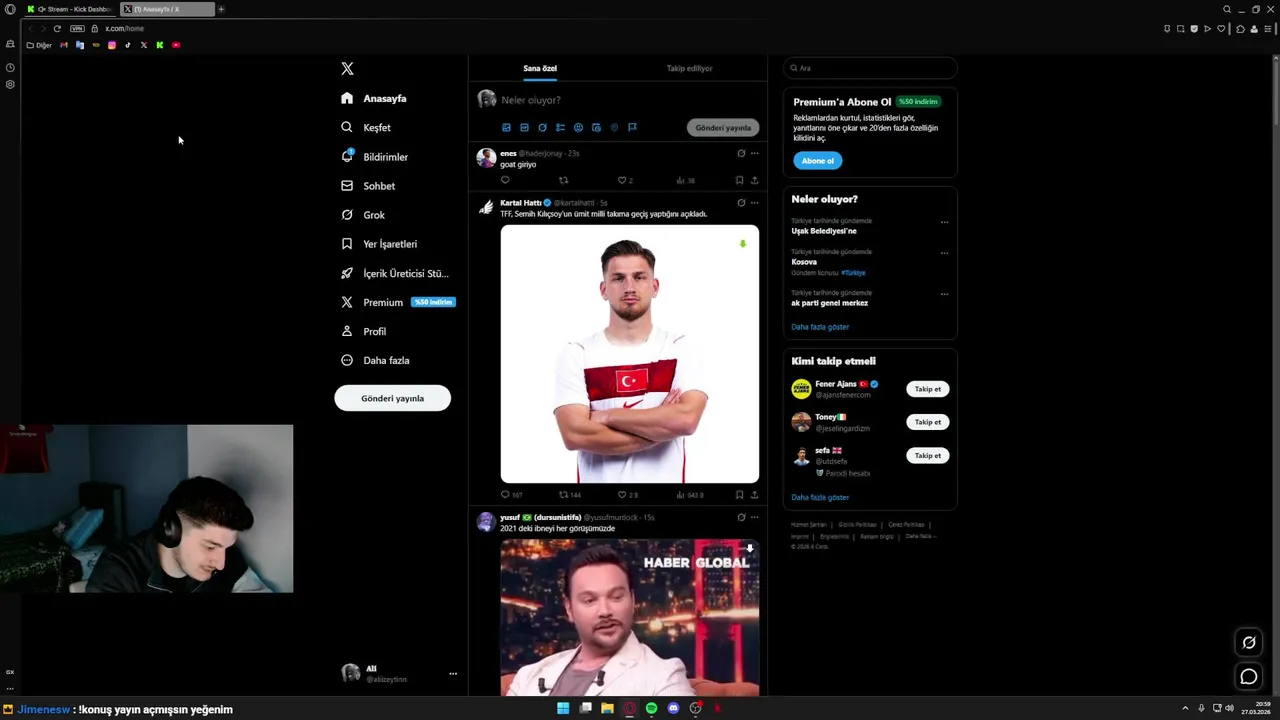
Task: Switch to Takip ediliyor tab
Action: tap(689, 68)
